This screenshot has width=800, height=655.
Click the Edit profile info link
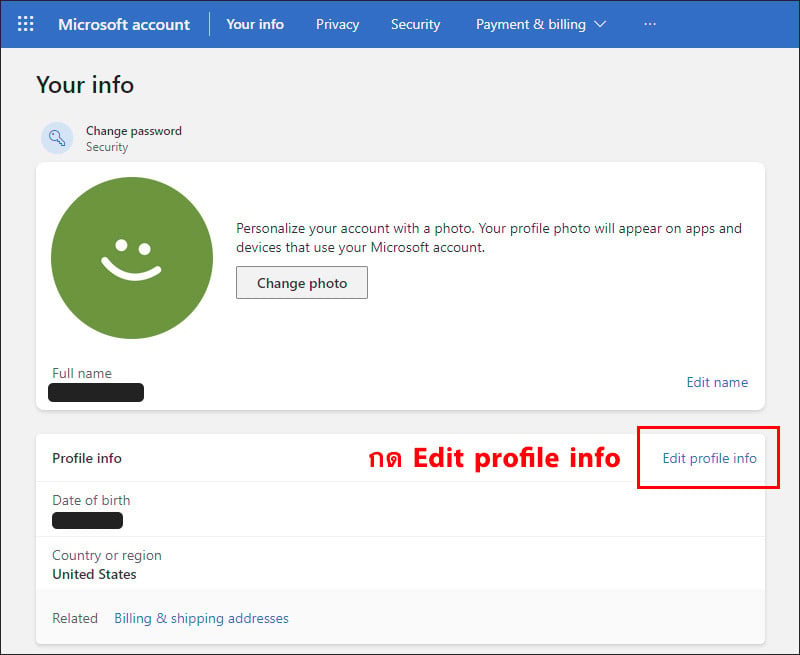tap(709, 458)
